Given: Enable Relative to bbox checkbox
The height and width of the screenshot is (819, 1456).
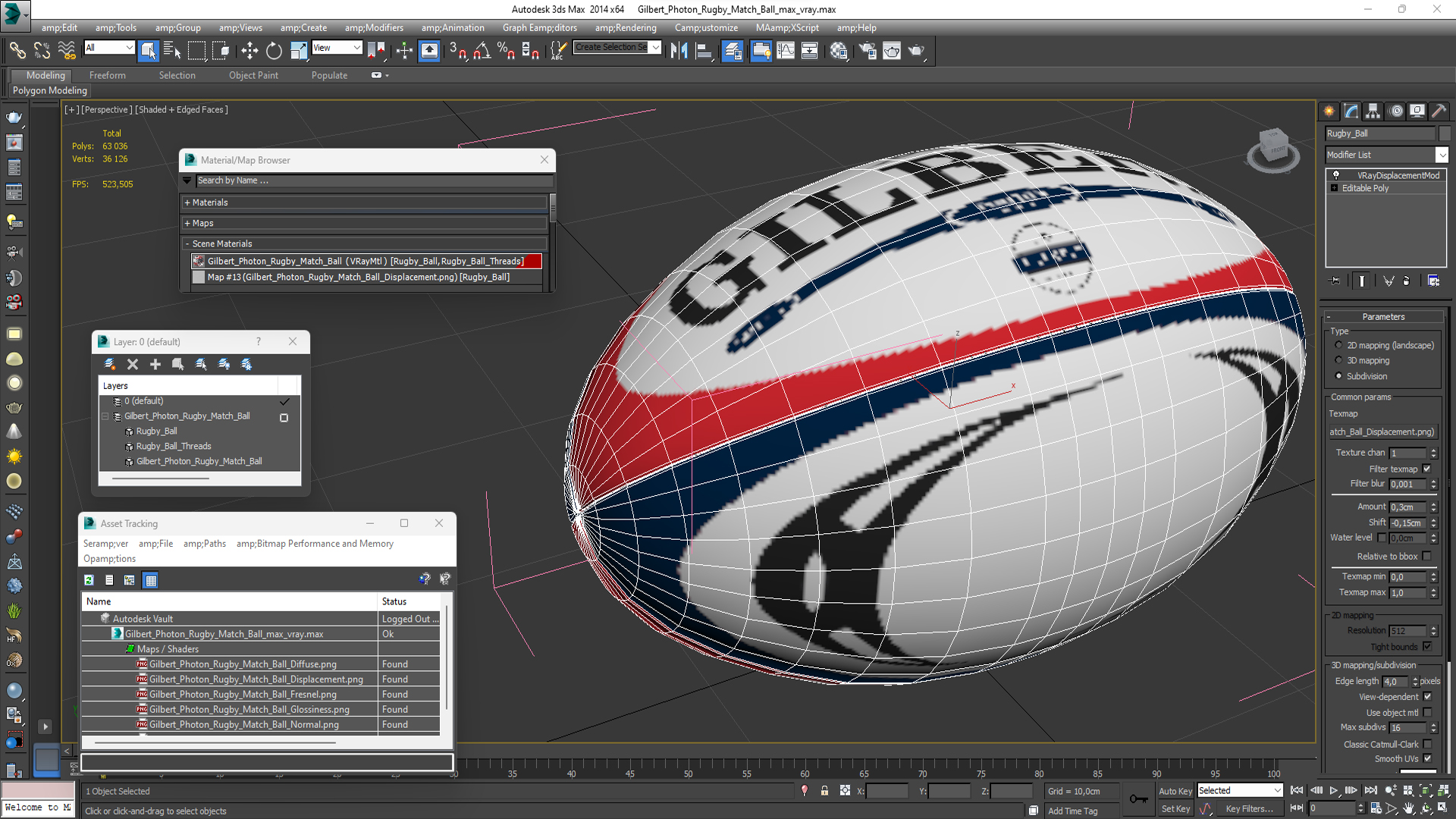Looking at the screenshot, I should point(1426,556).
